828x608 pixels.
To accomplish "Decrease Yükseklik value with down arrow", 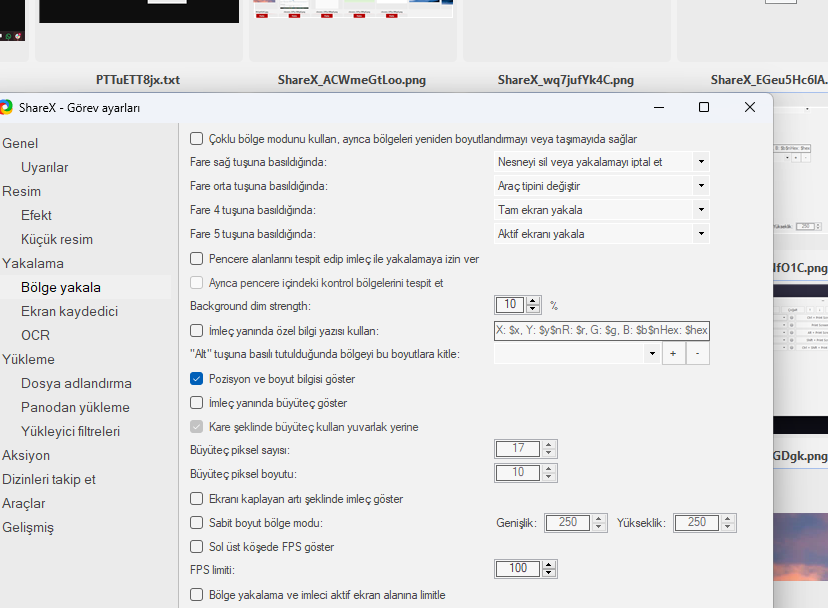I will [728, 526].
